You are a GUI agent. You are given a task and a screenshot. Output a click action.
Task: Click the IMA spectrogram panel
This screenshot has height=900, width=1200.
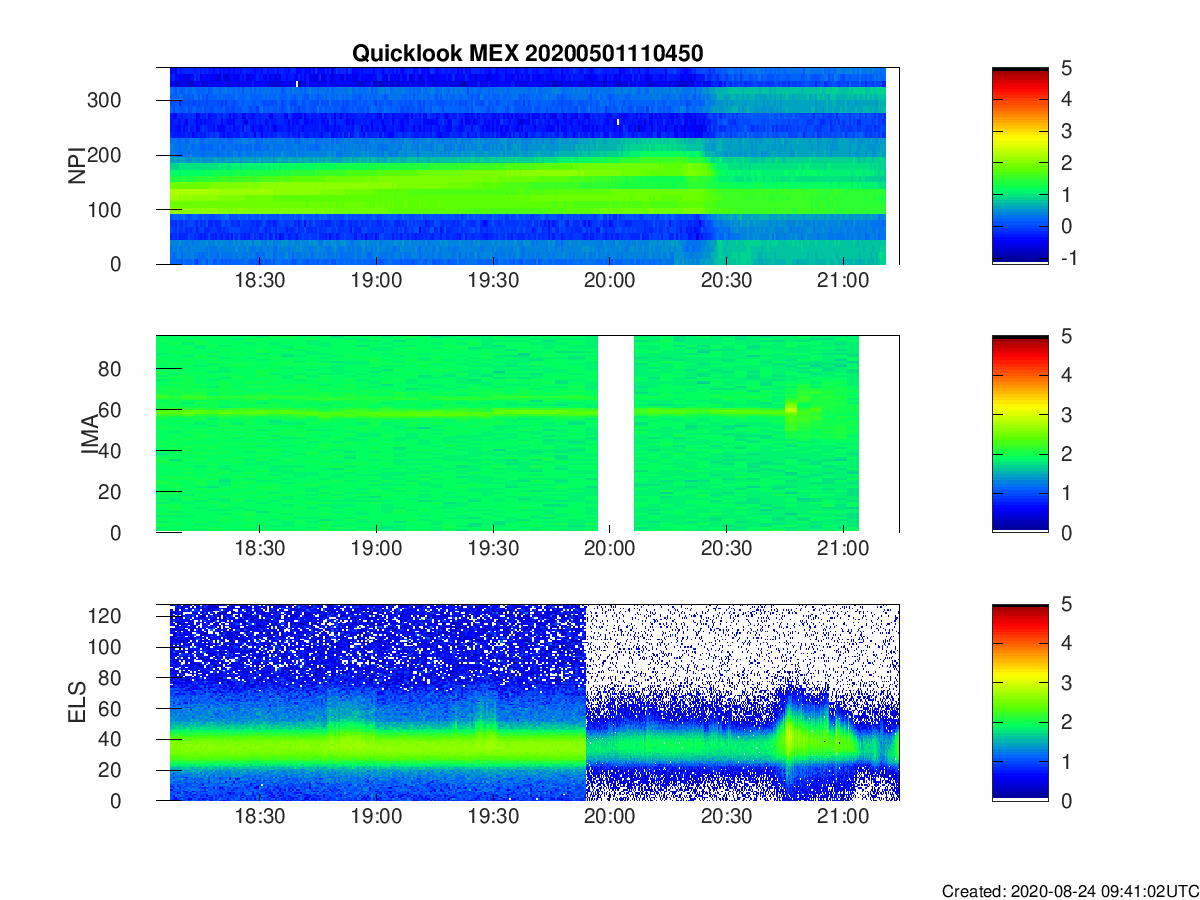(x=528, y=434)
